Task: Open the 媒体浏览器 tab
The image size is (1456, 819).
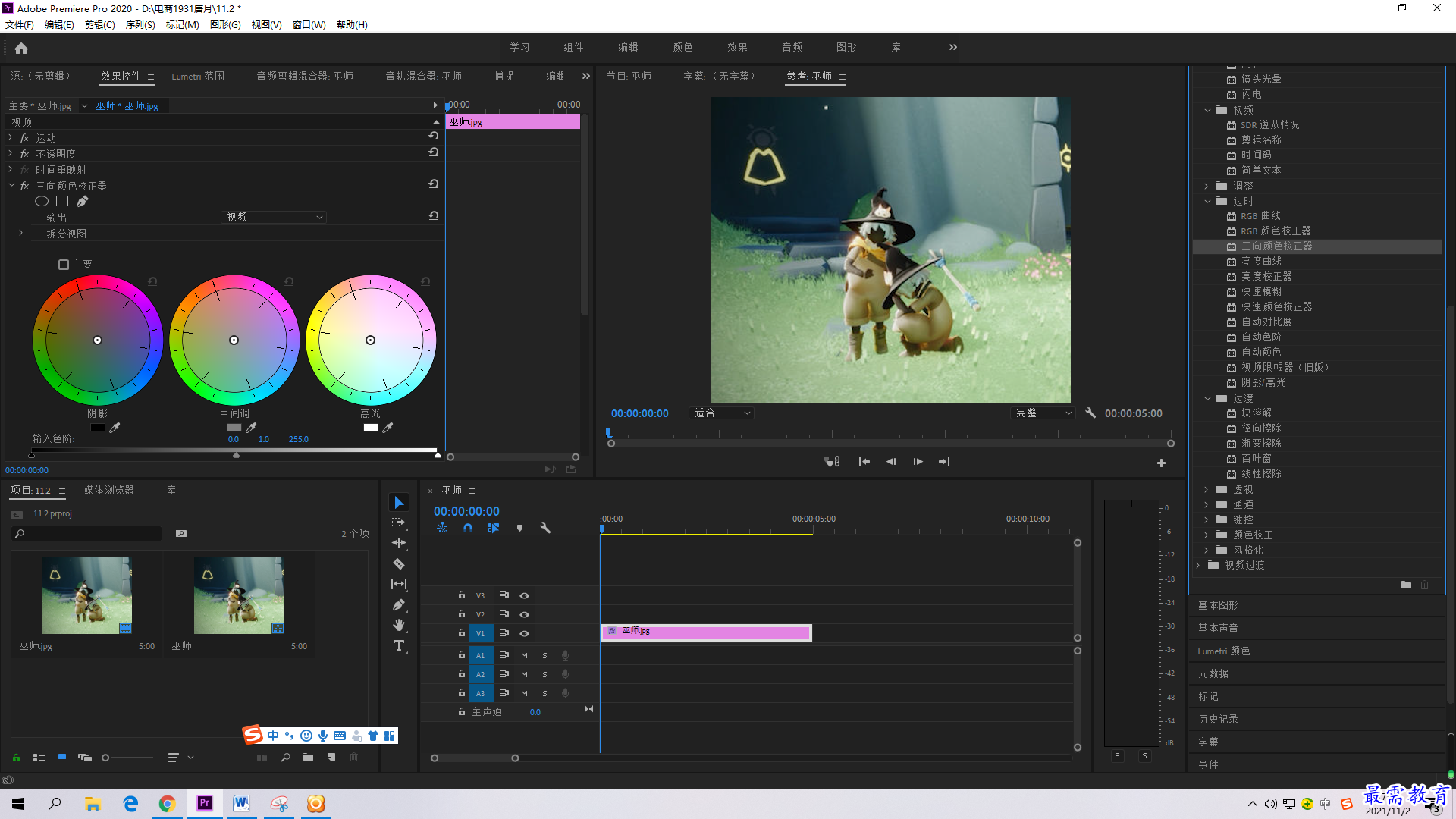Action: [x=108, y=491]
